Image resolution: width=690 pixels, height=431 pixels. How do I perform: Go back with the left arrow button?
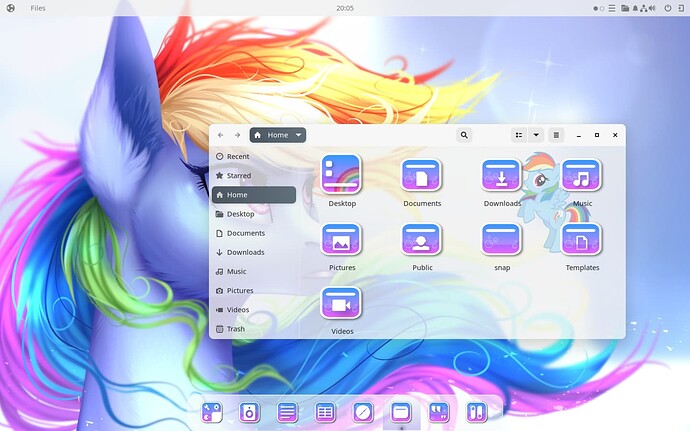point(220,135)
